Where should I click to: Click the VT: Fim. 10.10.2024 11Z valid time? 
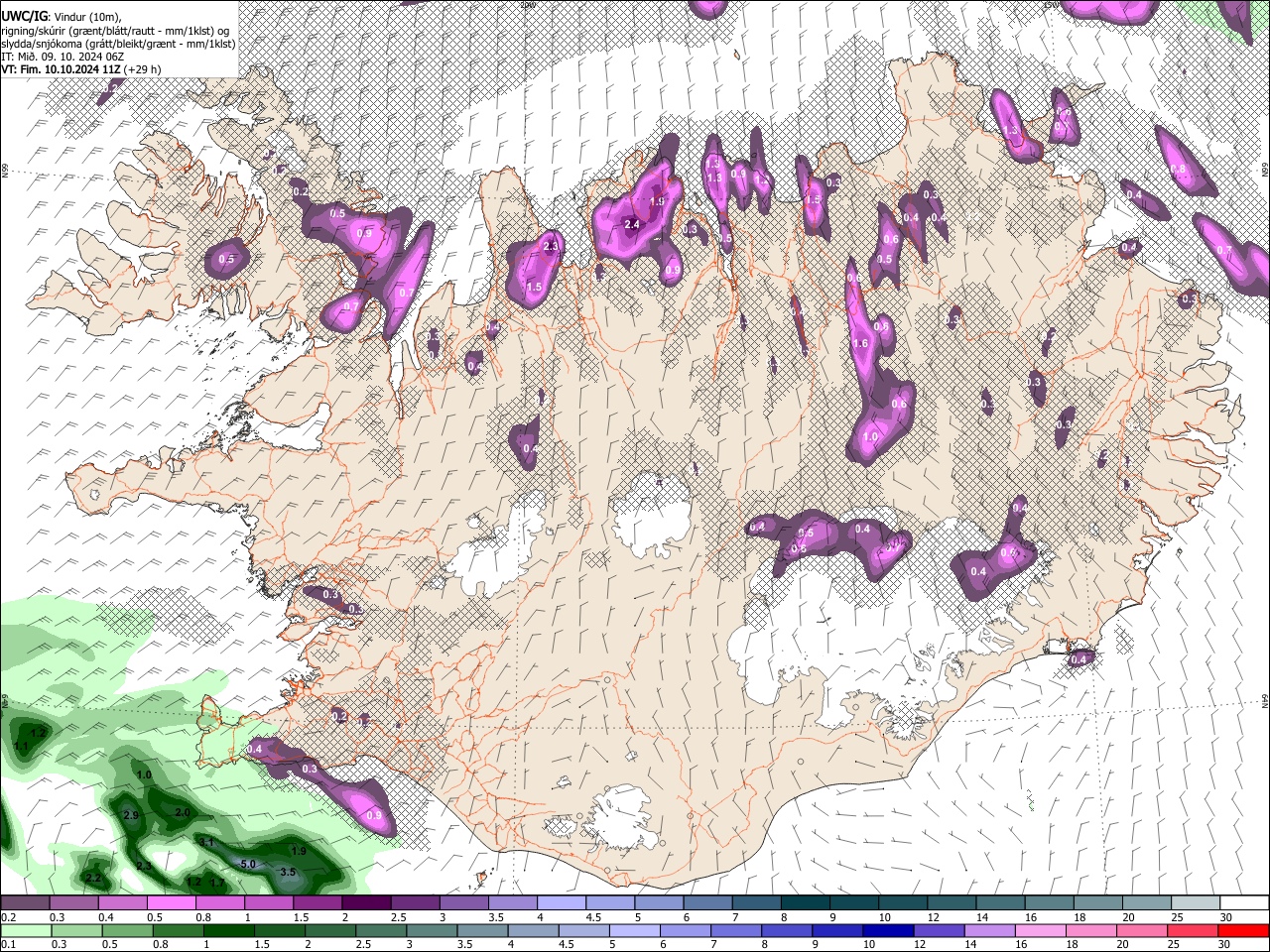[62, 69]
